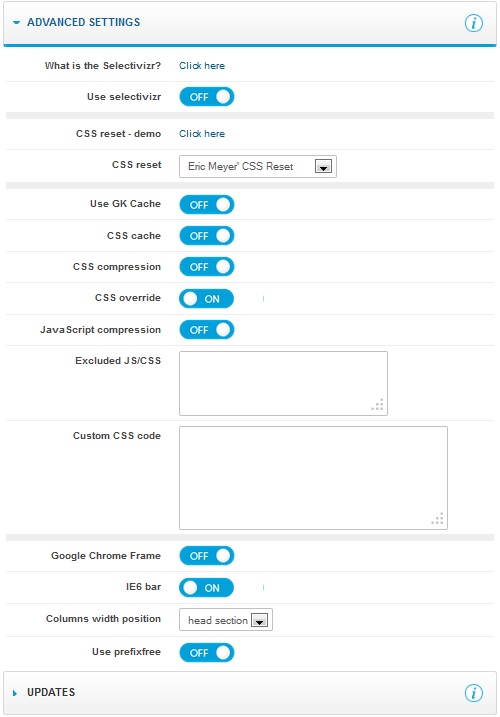500x717 pixels.
Task: Disable the CSS override switch
Action: 207,298
